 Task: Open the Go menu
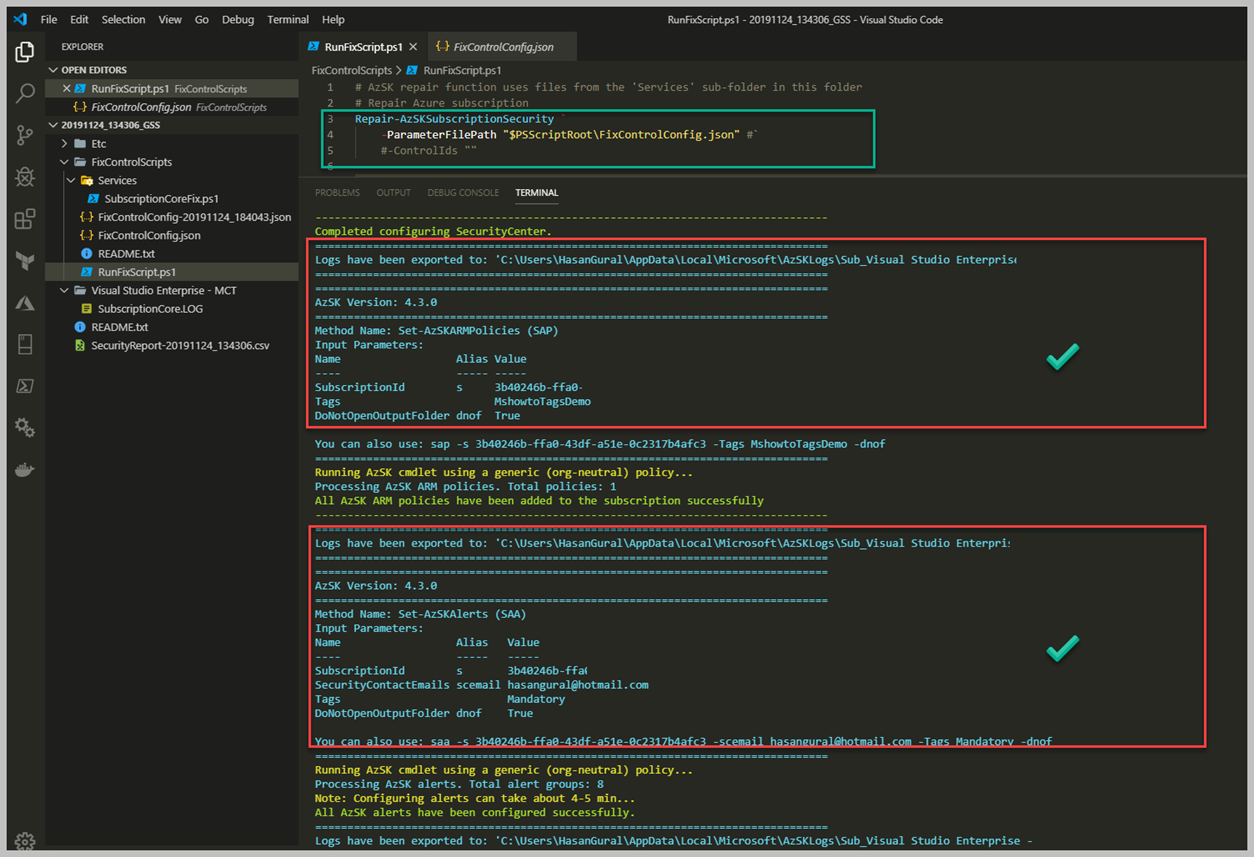pos(202,19)
